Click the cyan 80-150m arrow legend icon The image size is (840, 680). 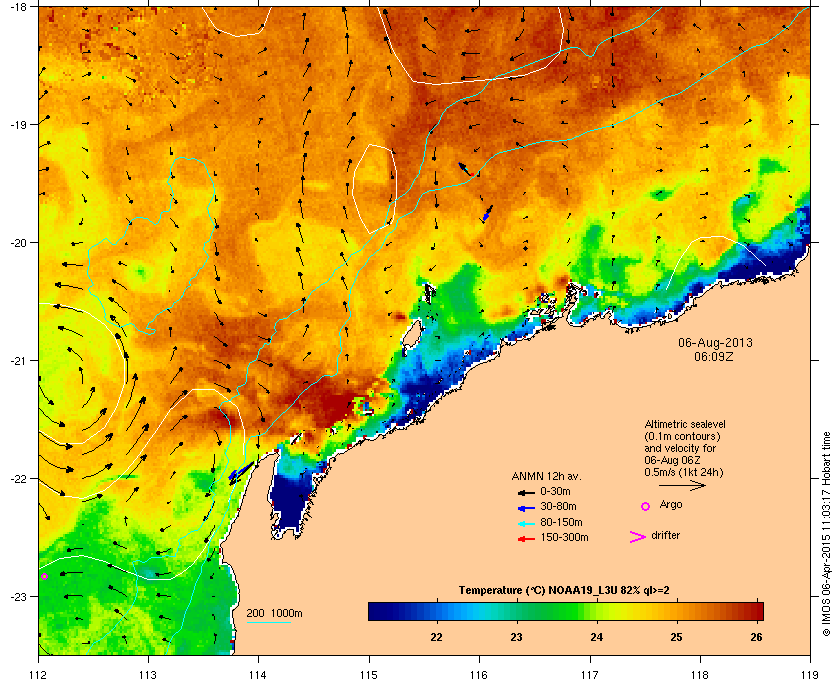526,523
